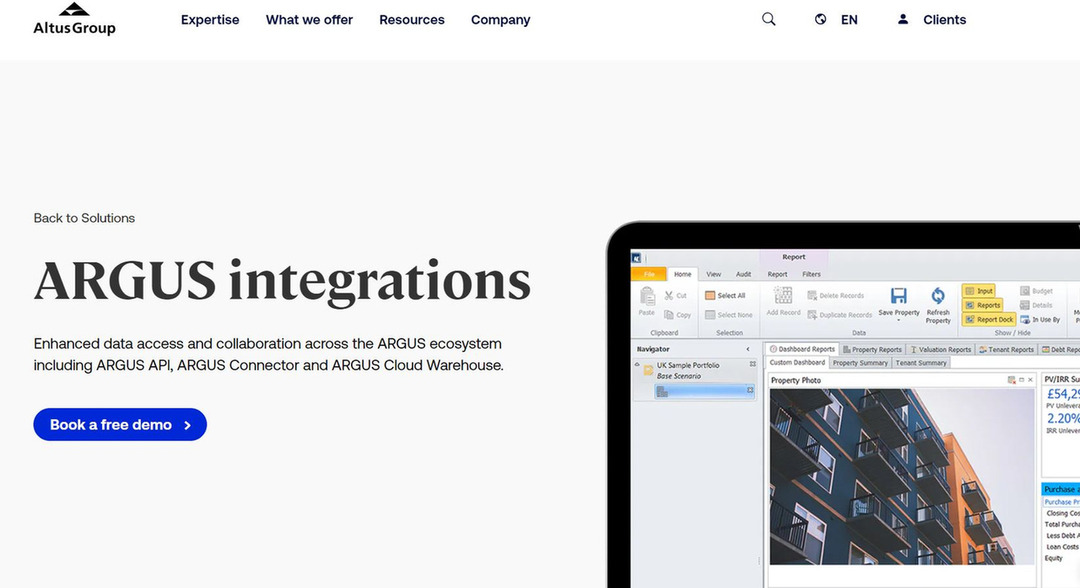1080x588 pixels.
Task: Open the Tenant Reports tab
Action: [x=1006, y=349]
